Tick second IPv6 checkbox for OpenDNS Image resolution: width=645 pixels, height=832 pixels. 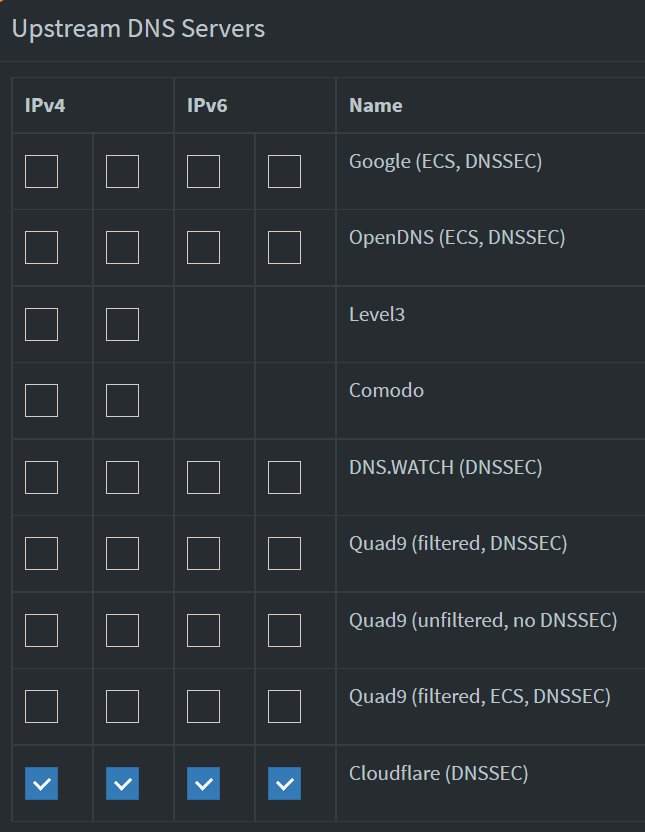pos(284,247)
